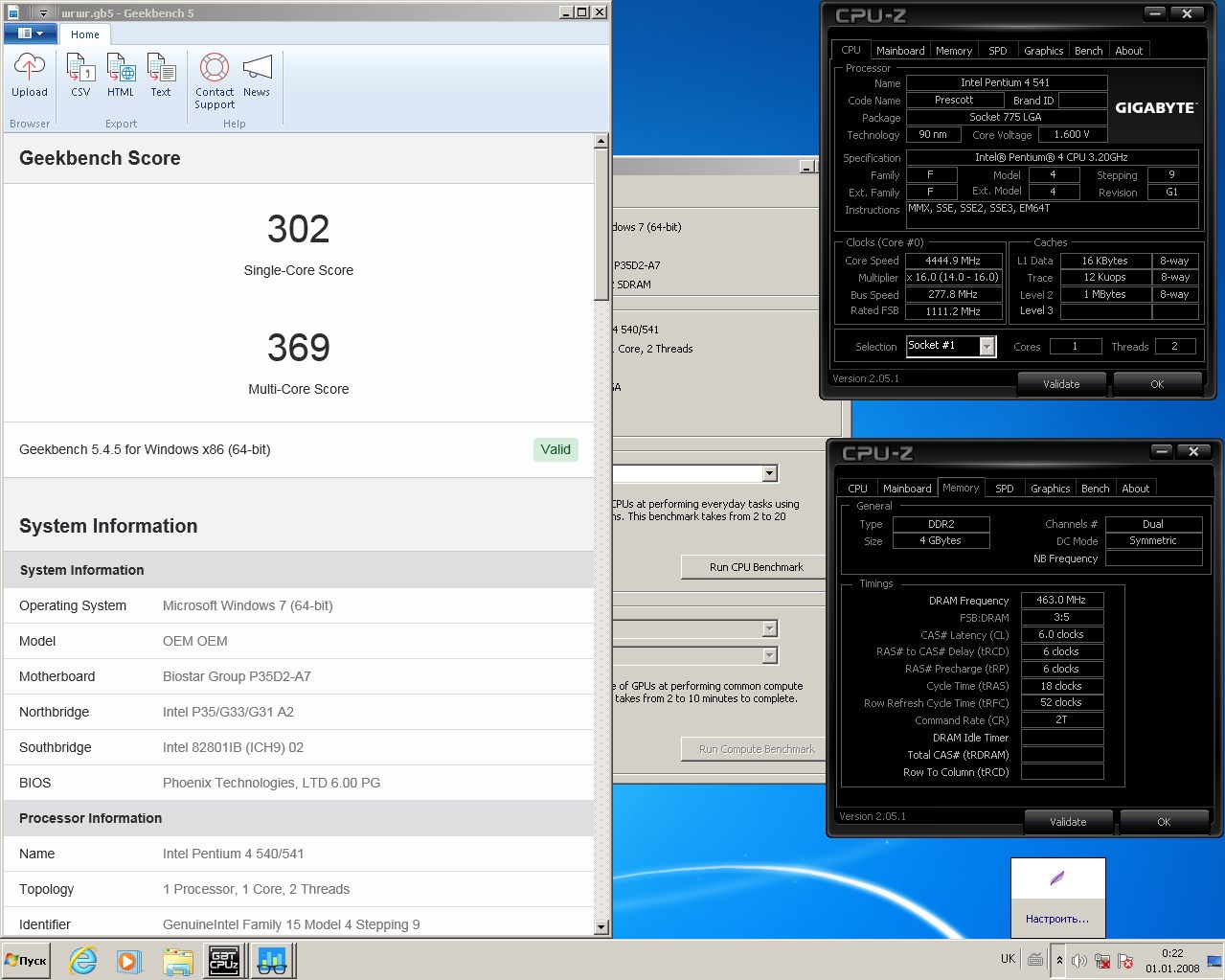Select Mainboard tab in bottom CPU-Z window
This screenshot has height=980, width=1225.
click(x=907, y=489)
